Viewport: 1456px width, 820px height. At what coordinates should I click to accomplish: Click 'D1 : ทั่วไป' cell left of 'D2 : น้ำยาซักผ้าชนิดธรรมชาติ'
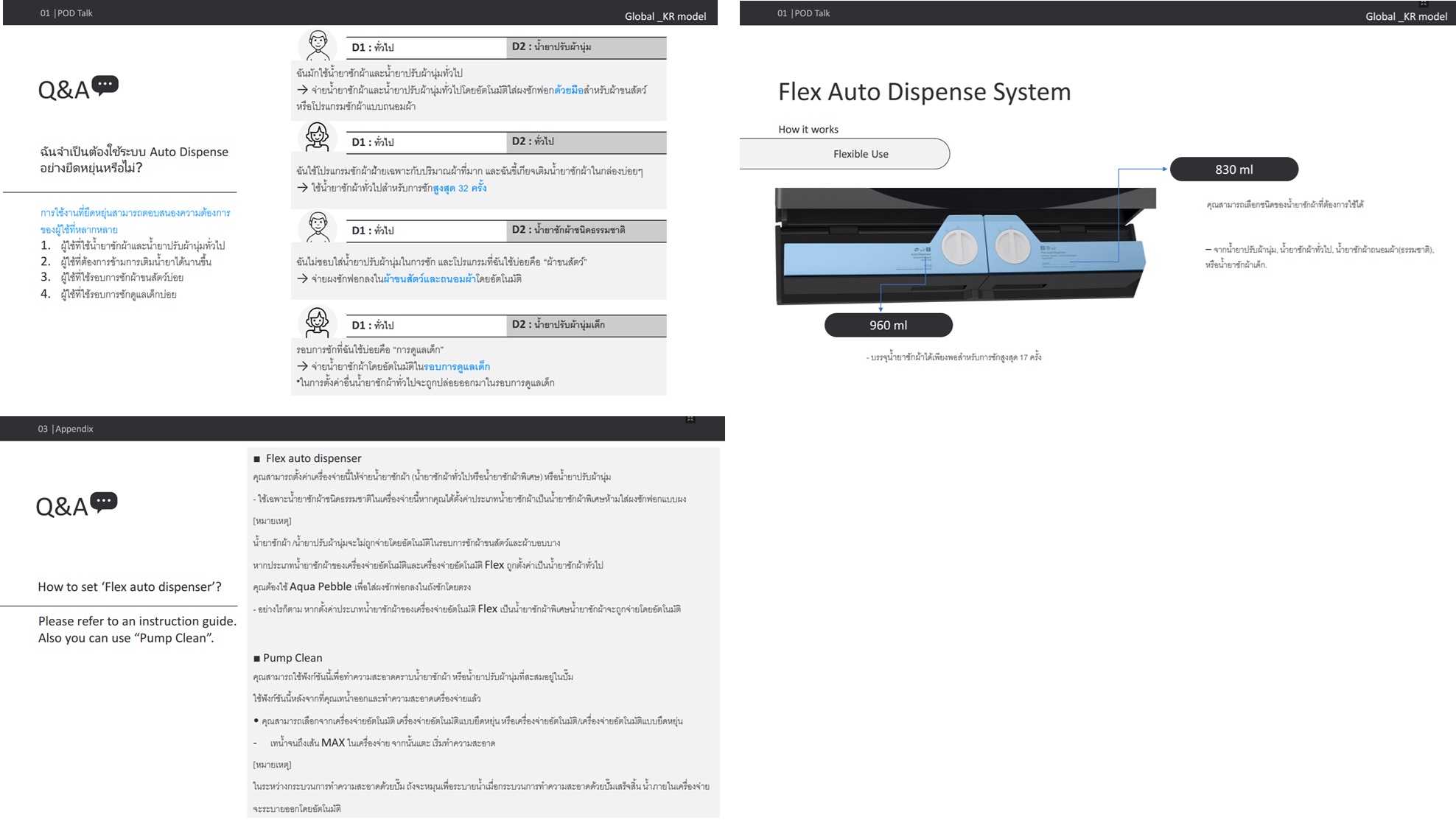(426, 230)
